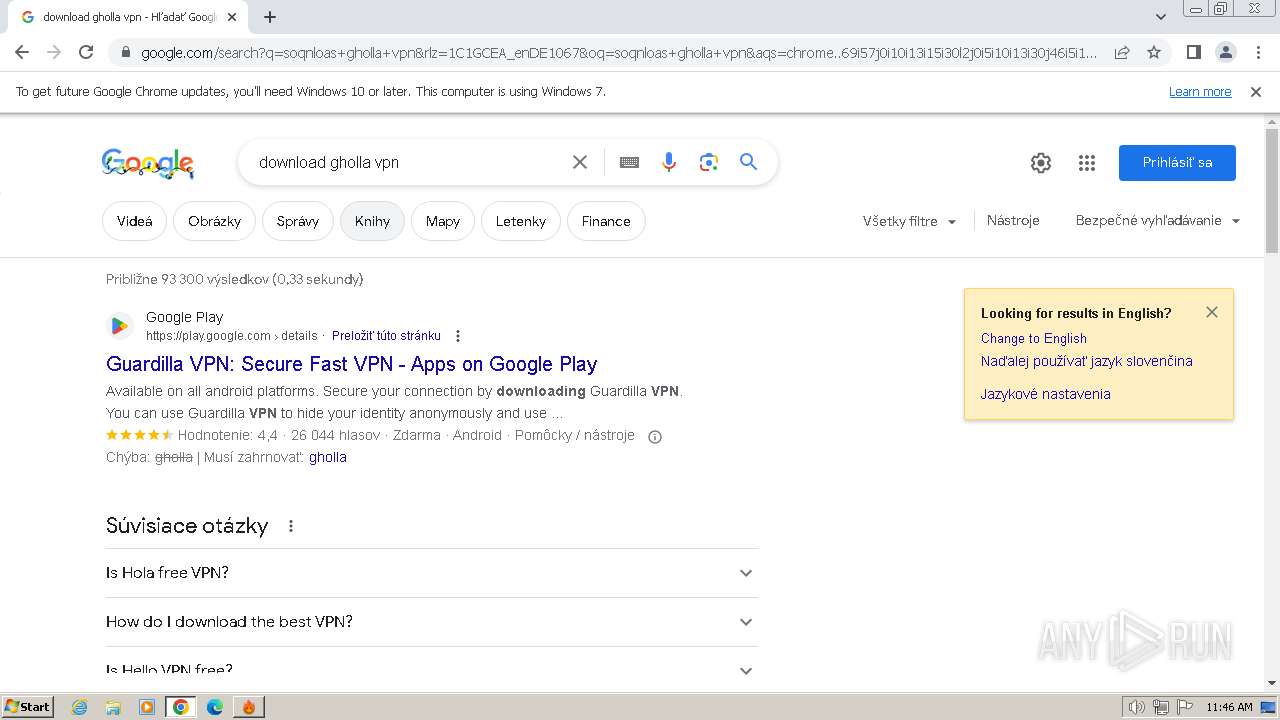Viewport: 1280px width, 720px height.
Task: Click the "gholla" must-include link
Action: 328,457
